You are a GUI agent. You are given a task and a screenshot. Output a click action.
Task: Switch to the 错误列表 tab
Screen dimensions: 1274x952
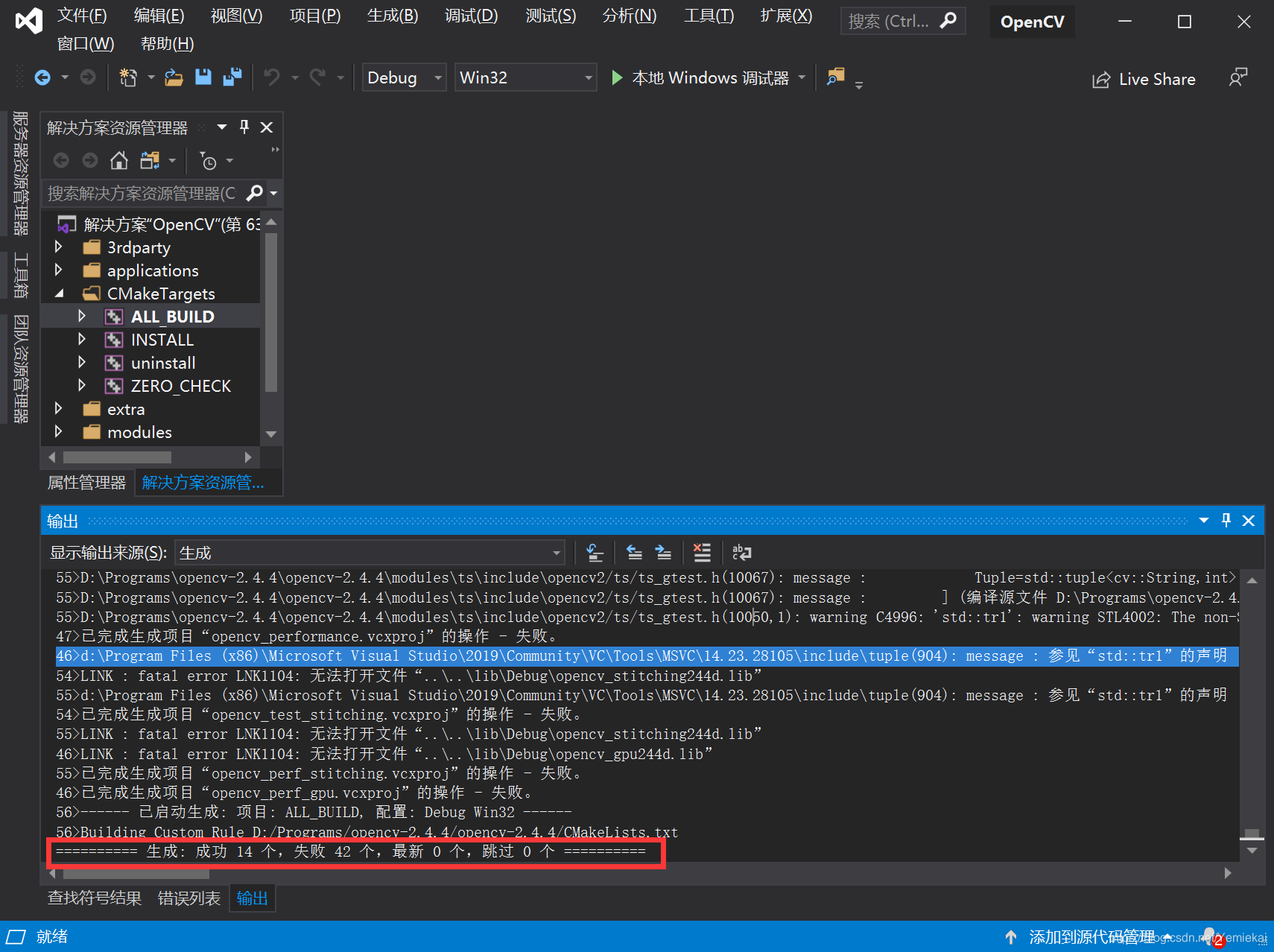189,898
